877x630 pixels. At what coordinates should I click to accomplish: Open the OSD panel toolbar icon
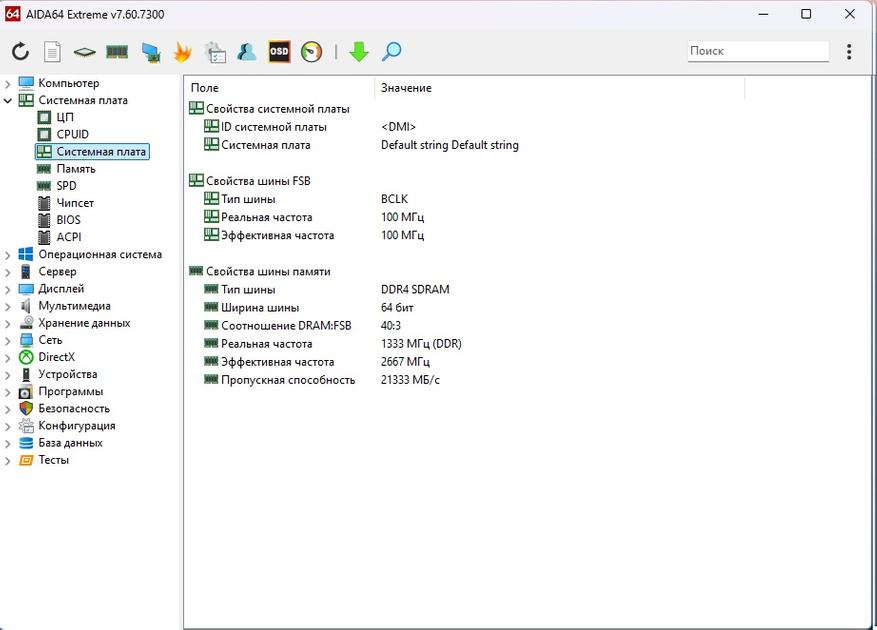tap(279, 51)
